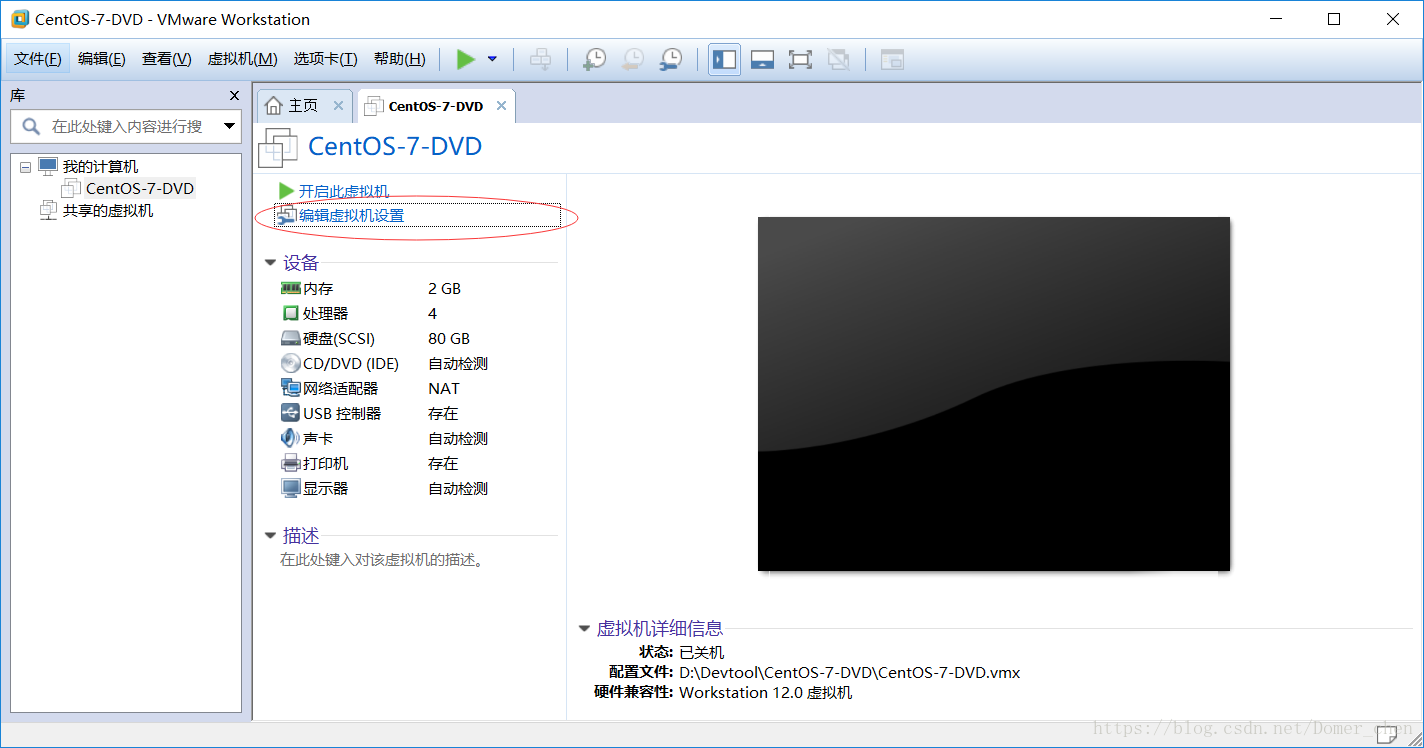1424x748 pixels.
Task: Open the library search dropdown arrow
Action: pyautogui.click(x=230, y=126)
